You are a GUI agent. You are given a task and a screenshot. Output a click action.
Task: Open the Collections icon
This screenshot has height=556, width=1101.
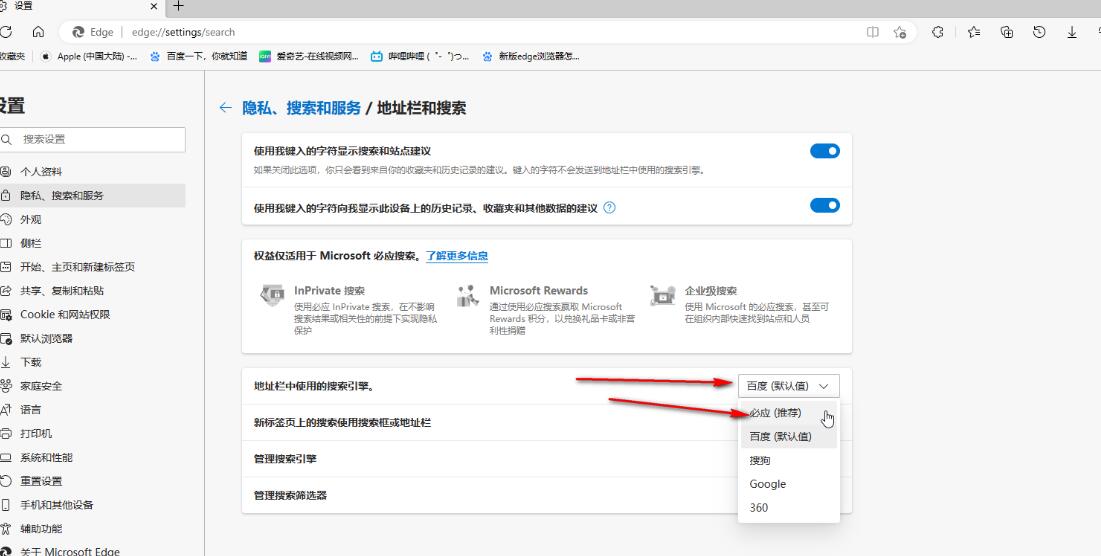(x=1007, y=32)
